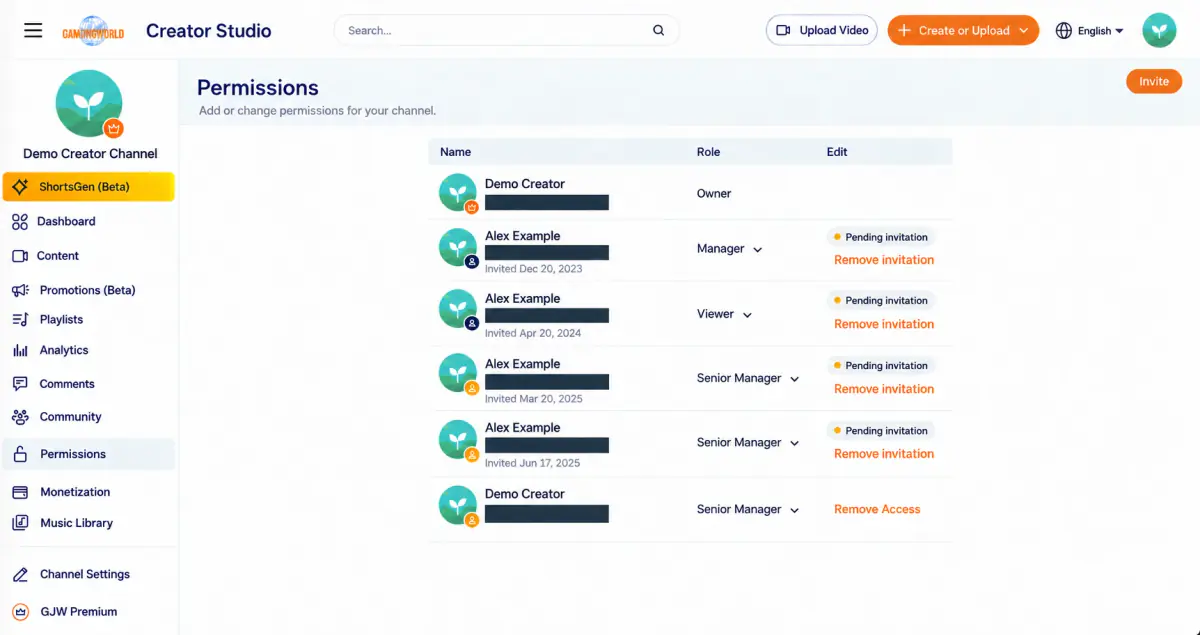Open Content in the sidebar
Viewport: 1200px width, 635px height.
tap(57, 256)
